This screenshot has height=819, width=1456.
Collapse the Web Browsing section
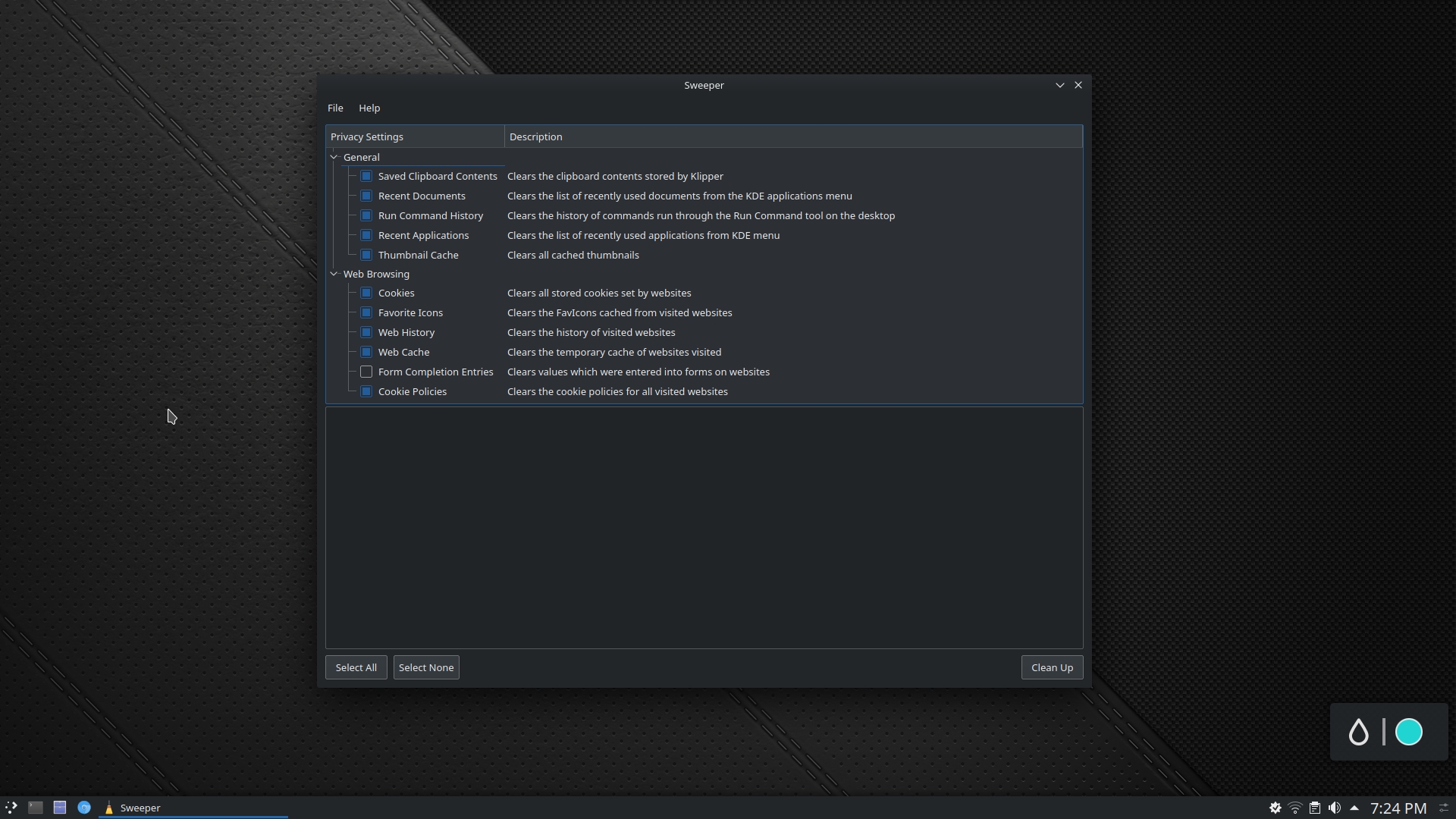334,274
